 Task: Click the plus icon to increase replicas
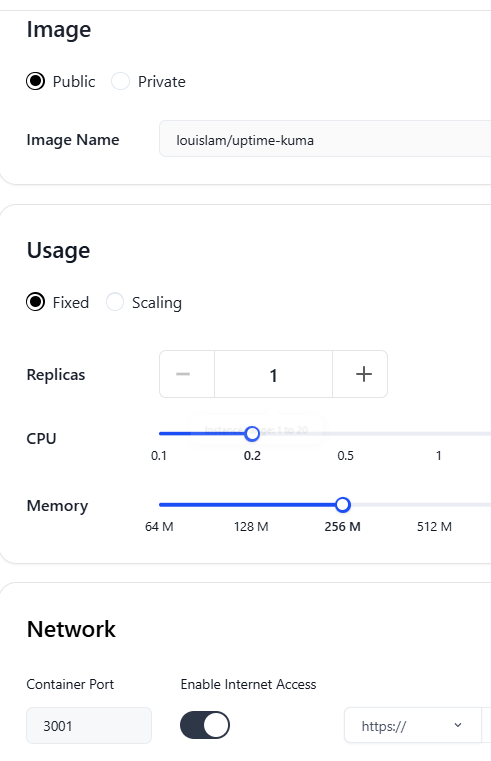click(363, 374)
